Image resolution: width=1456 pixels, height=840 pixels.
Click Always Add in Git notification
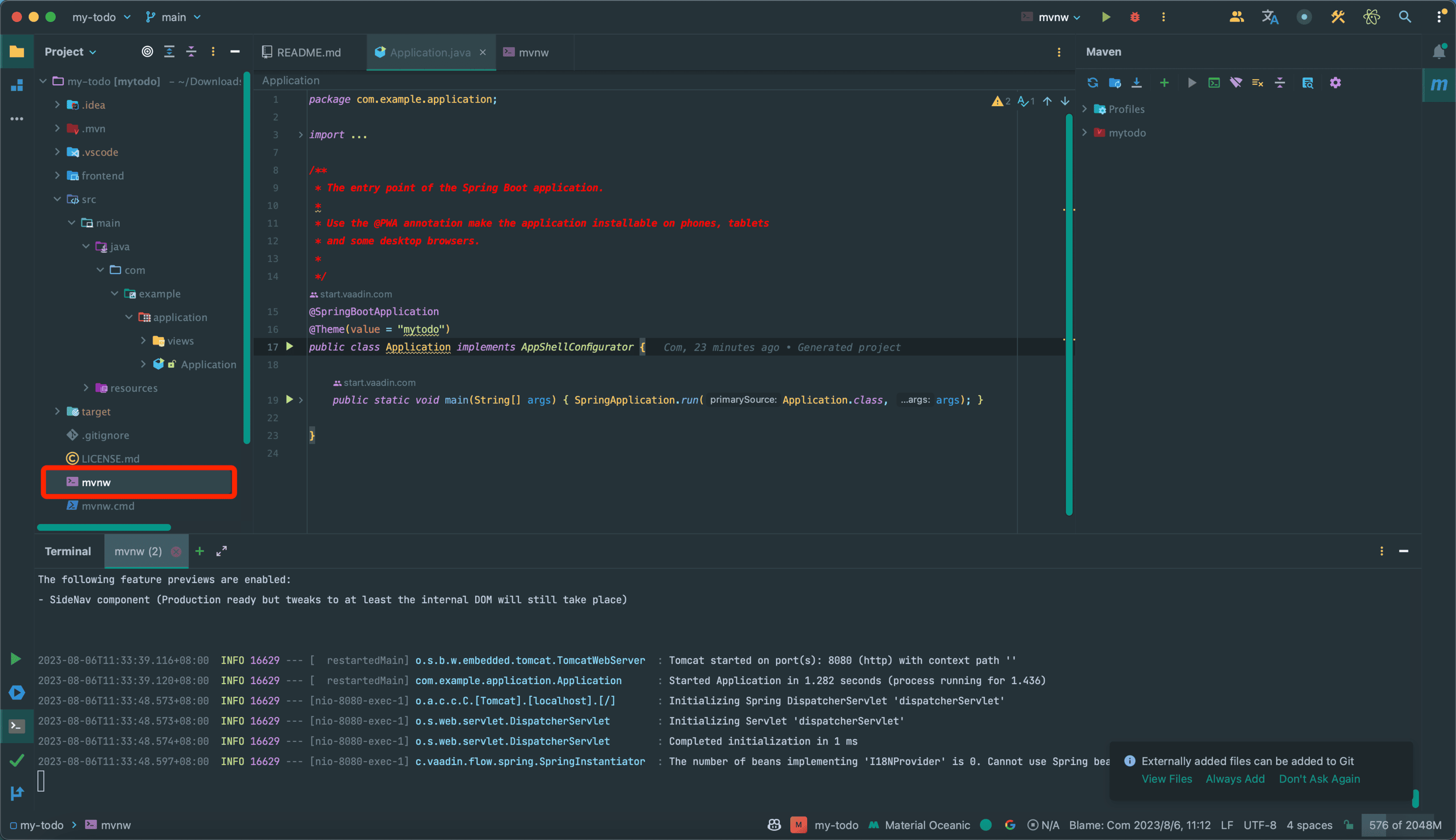1235,779
